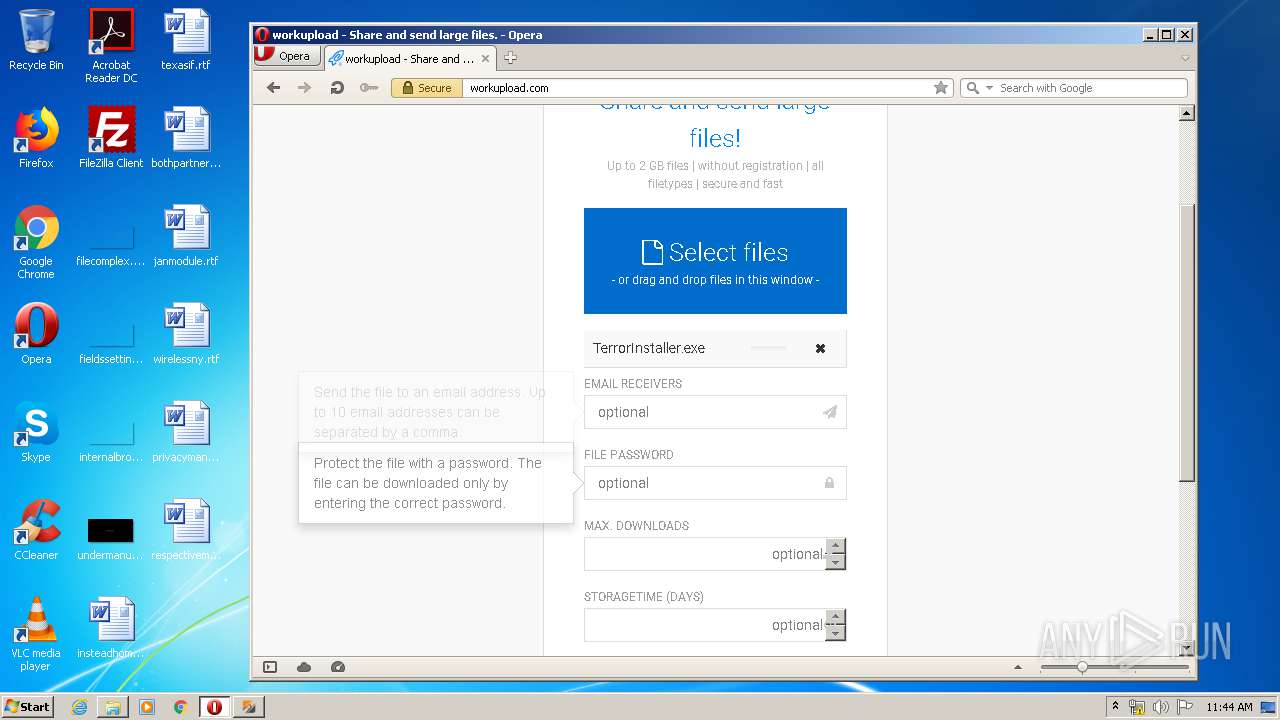Open janmodule.rtf document on desktop

[x=186, y=236]
